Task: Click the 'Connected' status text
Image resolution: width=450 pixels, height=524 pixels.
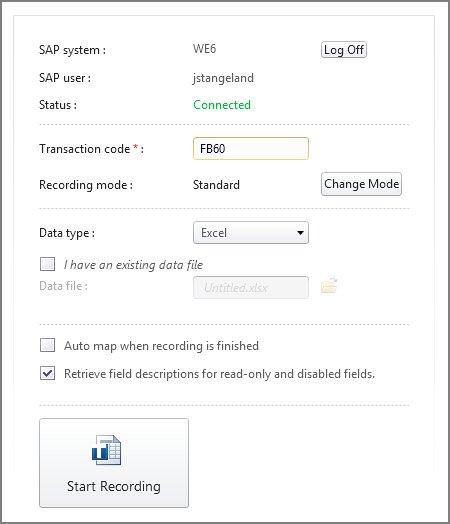Action: click(x=222, y=105)
